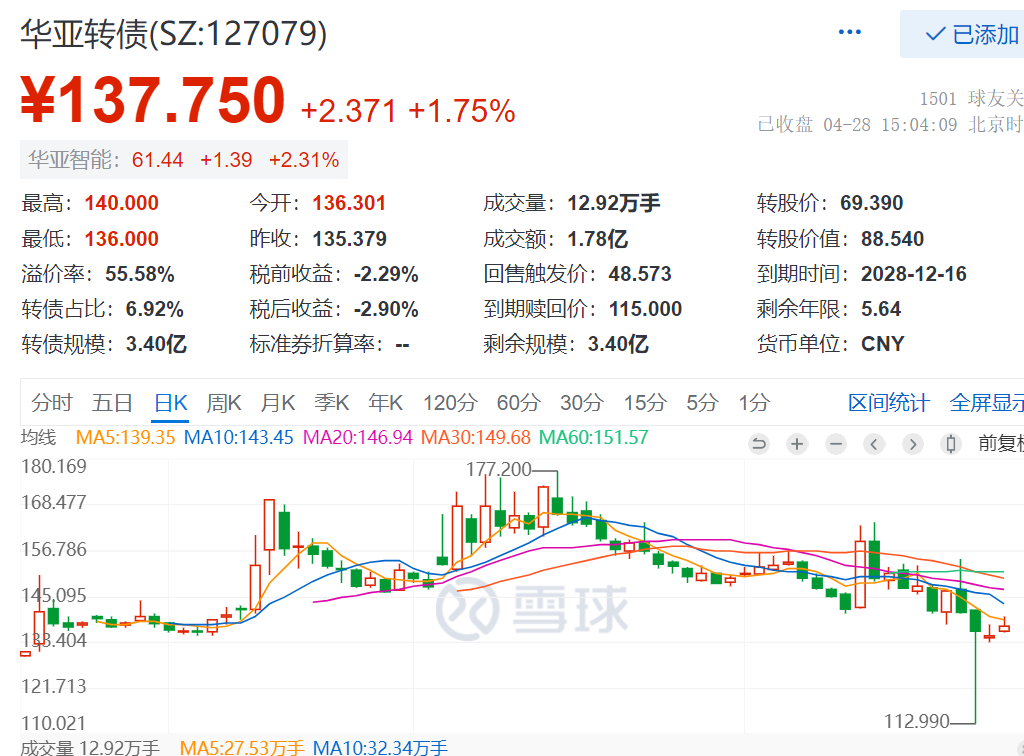
Task: Open the three-dot more options menu
Action: pyautogui.click(x=849, y=32)
